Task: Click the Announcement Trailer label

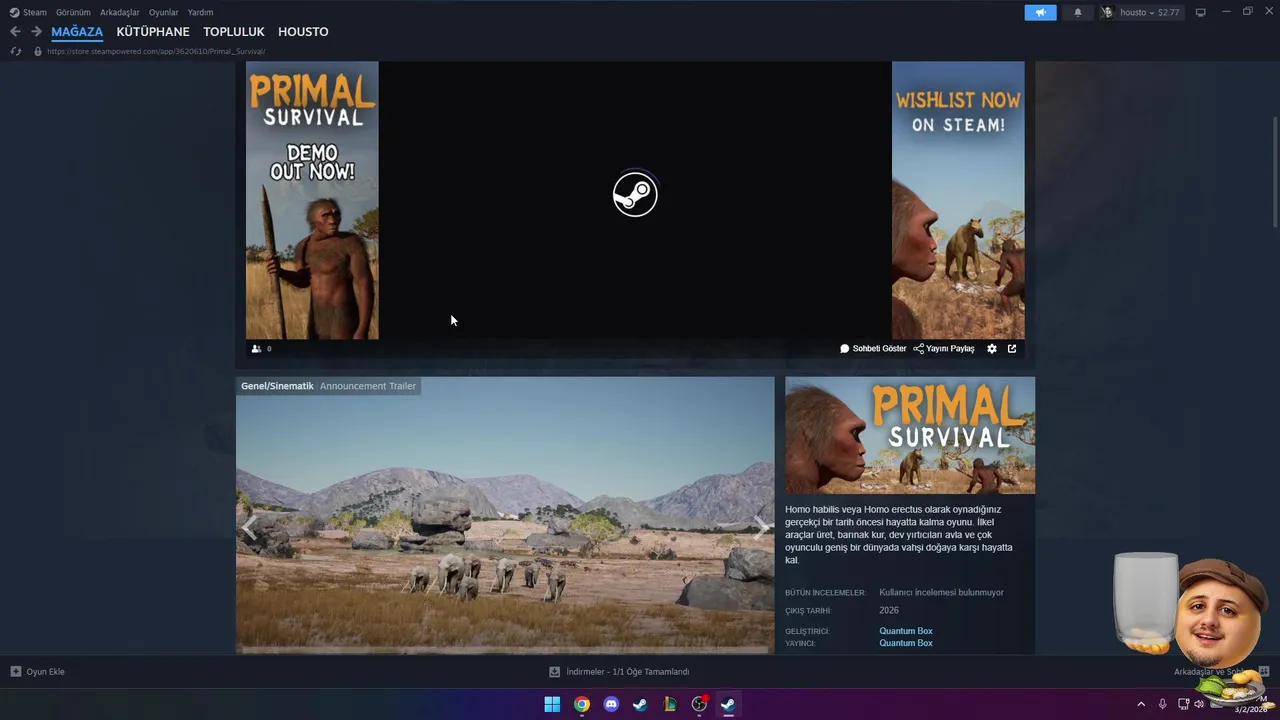Action: pyautogui.click(x=368, y=386)
